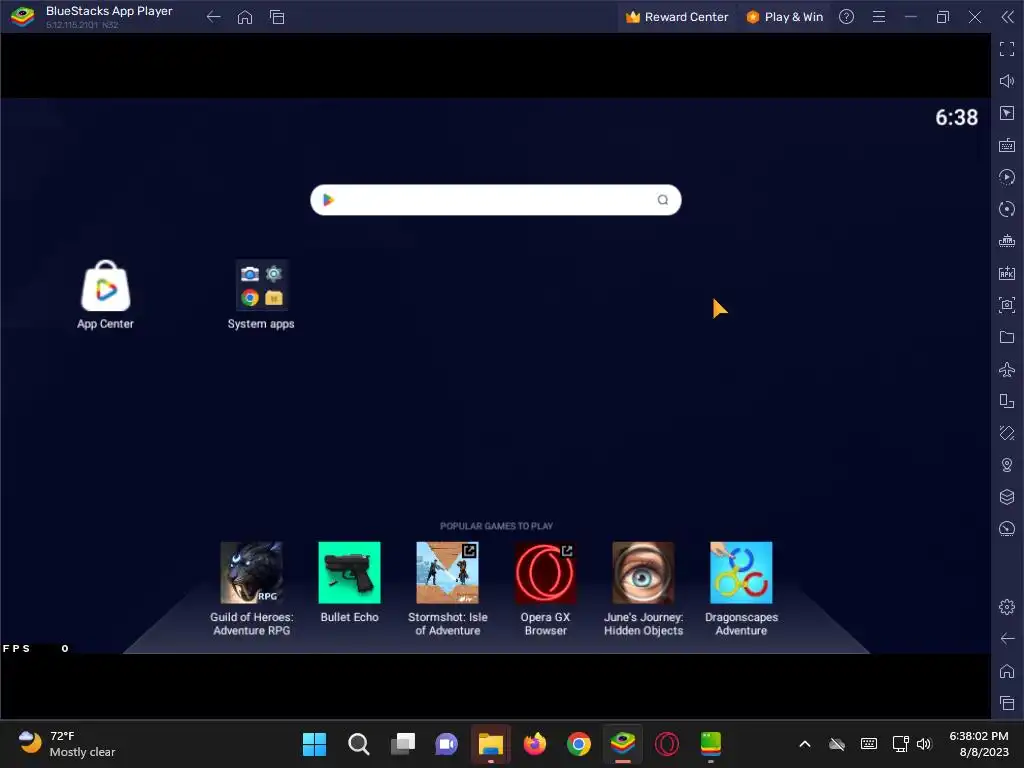Open the Windows Start menu
The image size is (1024, 768).
(x=314, y=744)
